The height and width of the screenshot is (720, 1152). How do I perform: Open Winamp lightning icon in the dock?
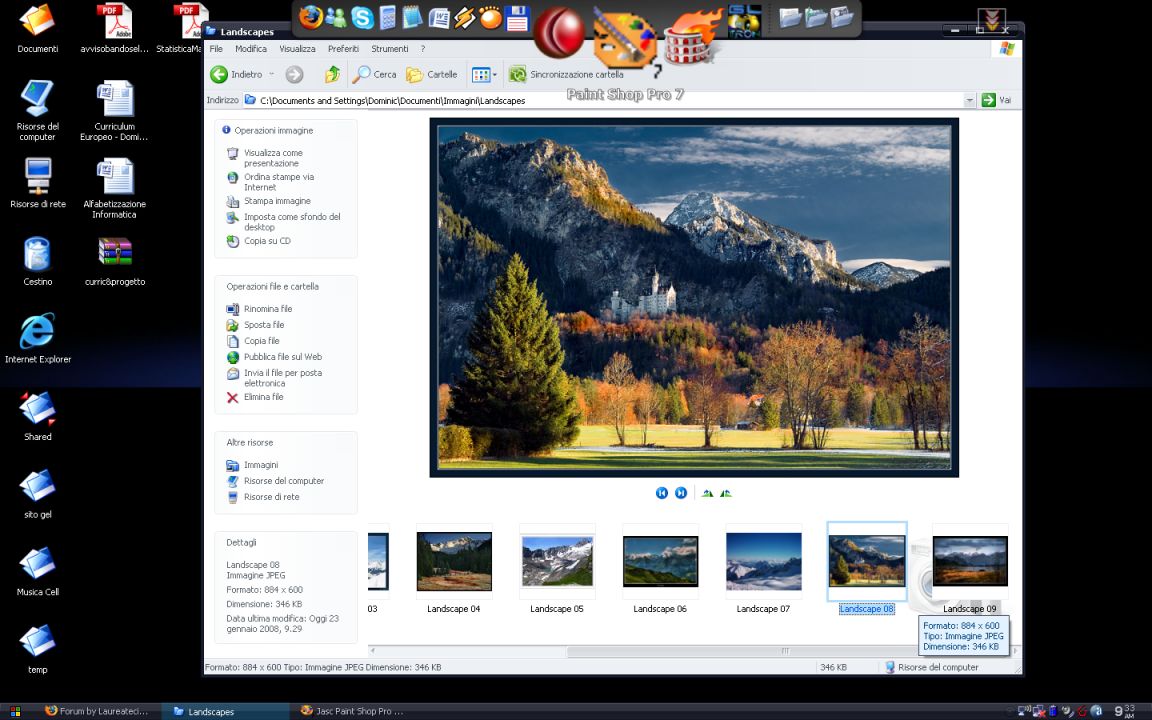464,17
